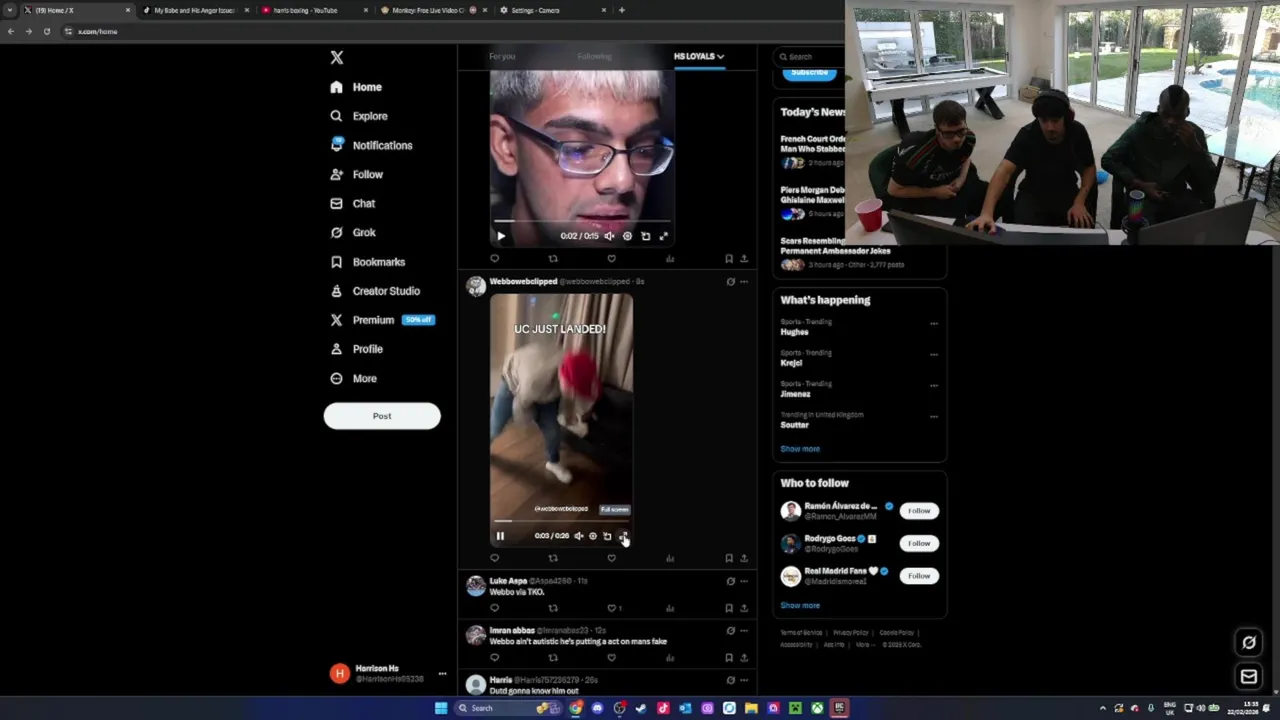The image size is (1280, 720).
Task: Open Profile in the sidebar
Action: [x=356, y=349]
